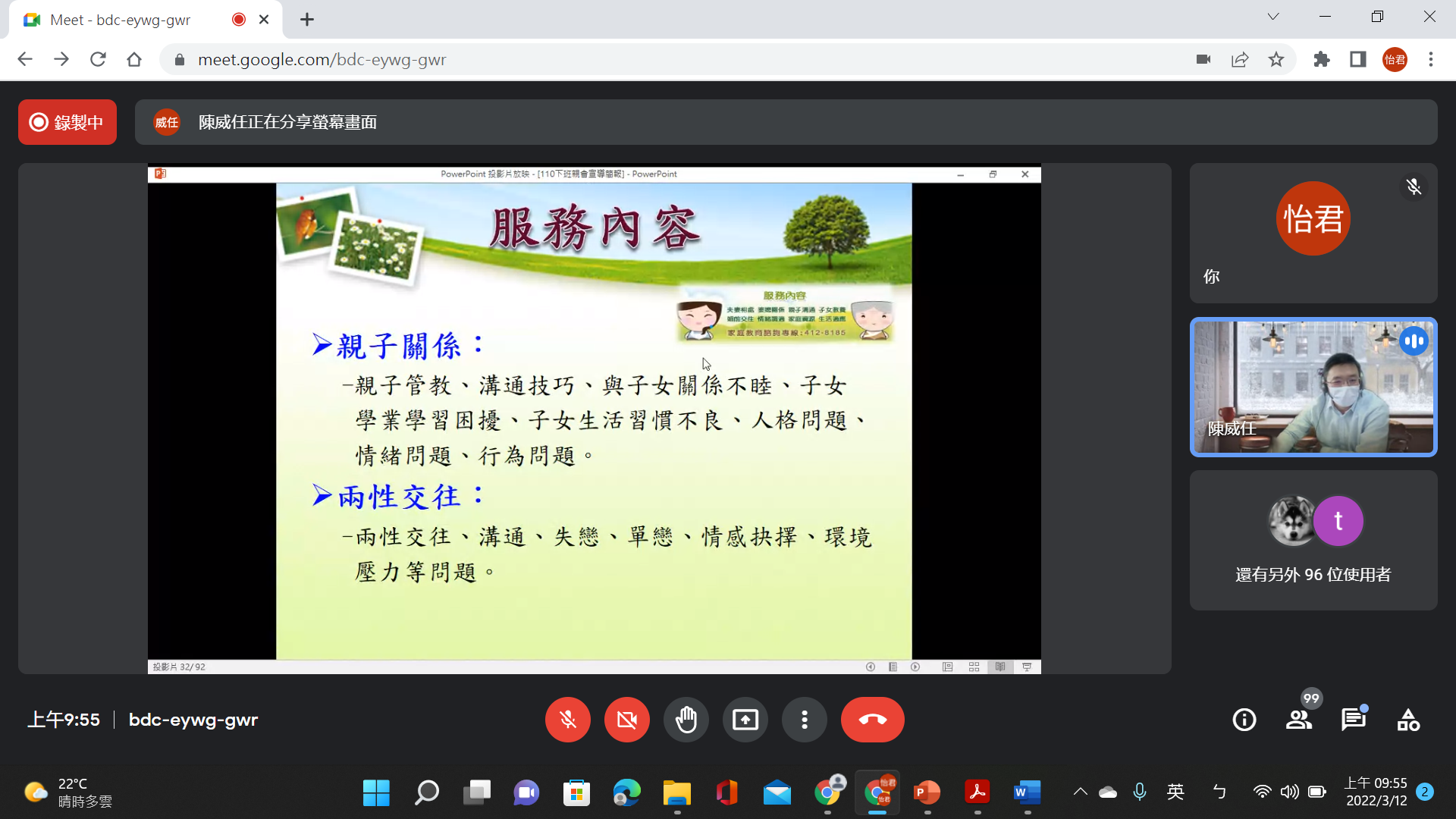Click the 還有另外 96 位使用者 tile
Image resolution: width=1456 pixels, height=819 pixels.
(x=1313, y=540)
